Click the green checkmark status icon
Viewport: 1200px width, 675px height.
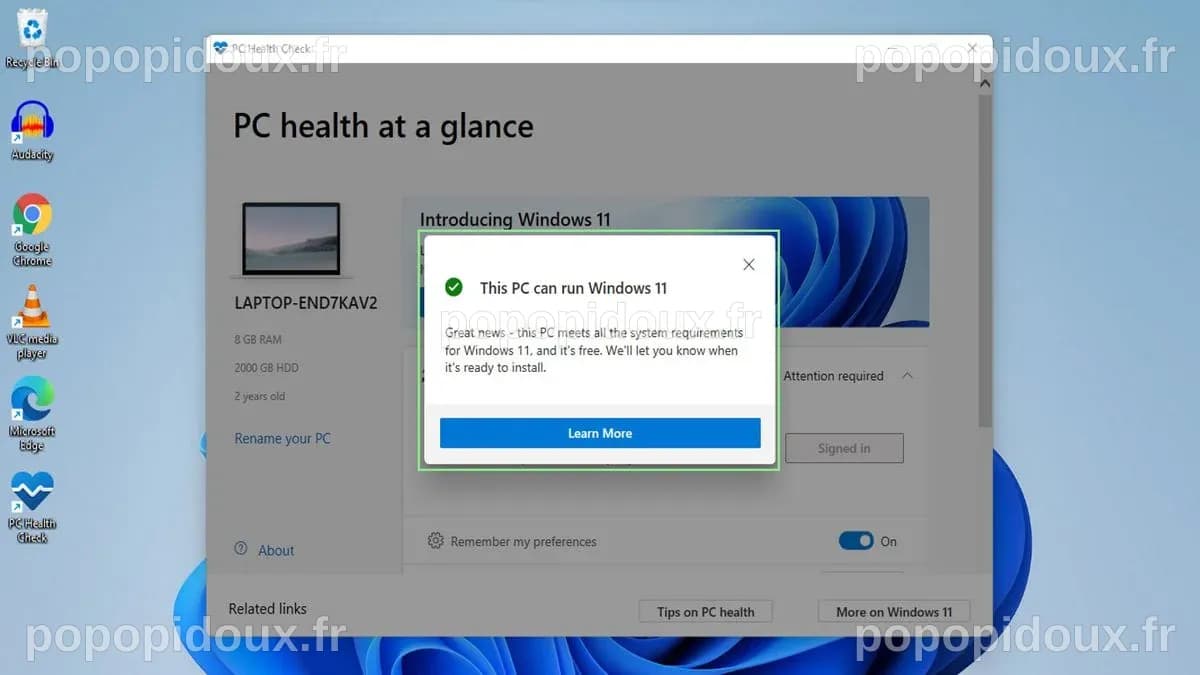[453, 287]
